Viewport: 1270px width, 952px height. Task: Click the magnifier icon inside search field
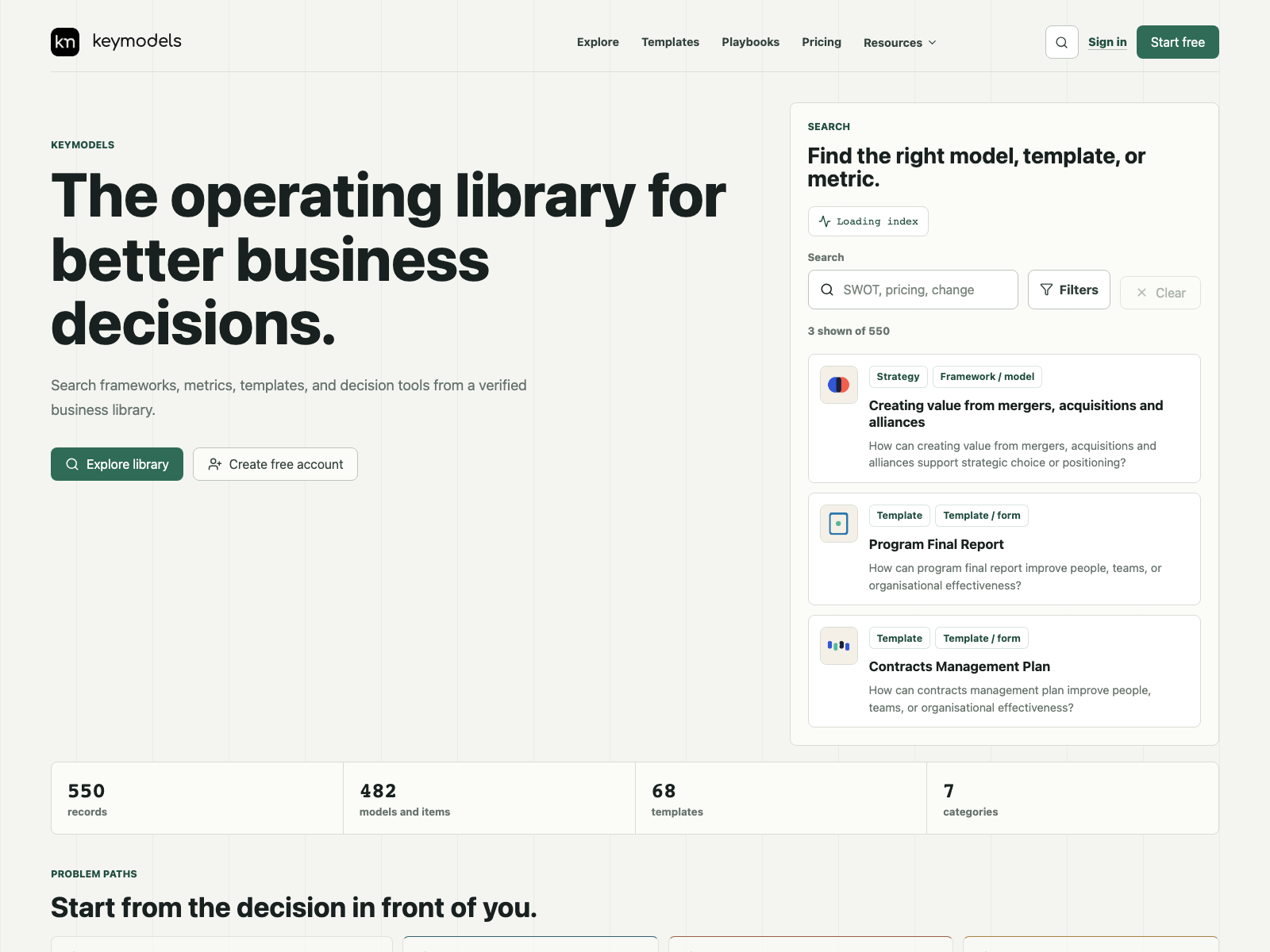pos(827,290)
